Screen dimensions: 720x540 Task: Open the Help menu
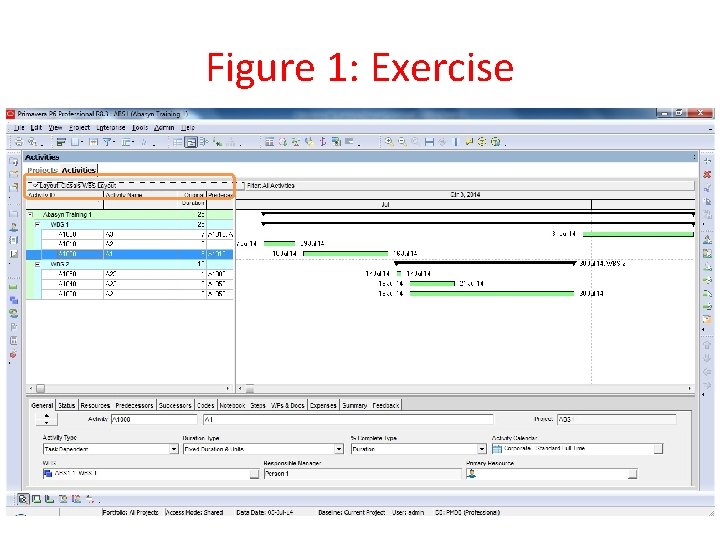tap(187, 128)
